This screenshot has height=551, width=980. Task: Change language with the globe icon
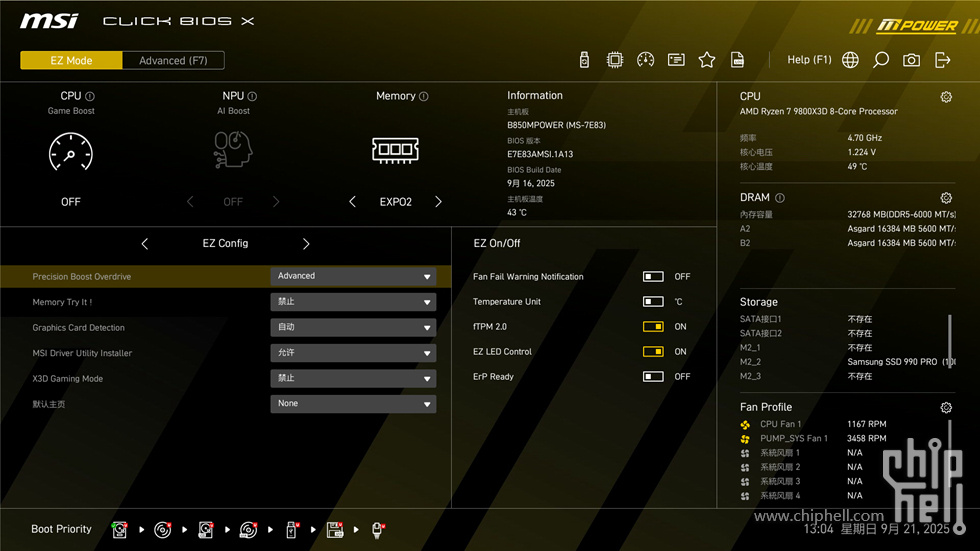850,60
